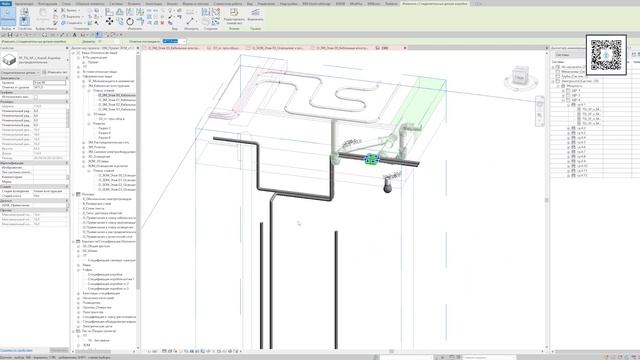Image resolution: width=640 pixels, height=360 pixels.
Task: Collapse the Constraints section in Properties
Action: [x=67, y=78]
